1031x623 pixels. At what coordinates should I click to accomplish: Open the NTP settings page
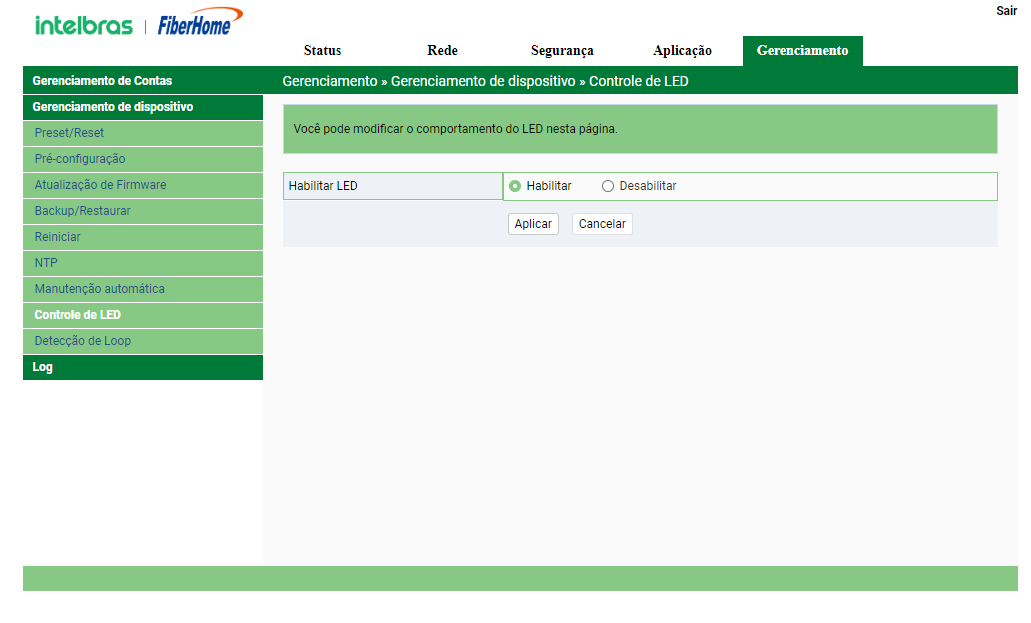143,263
